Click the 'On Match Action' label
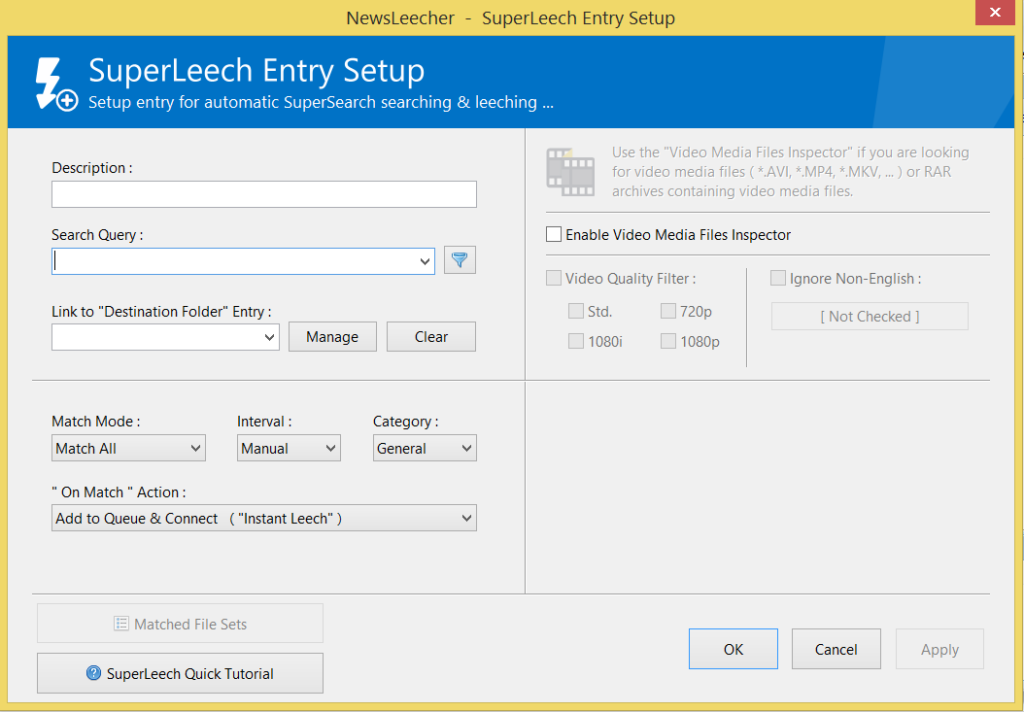This screenshot has width=1024, height=712. point(119,492)
